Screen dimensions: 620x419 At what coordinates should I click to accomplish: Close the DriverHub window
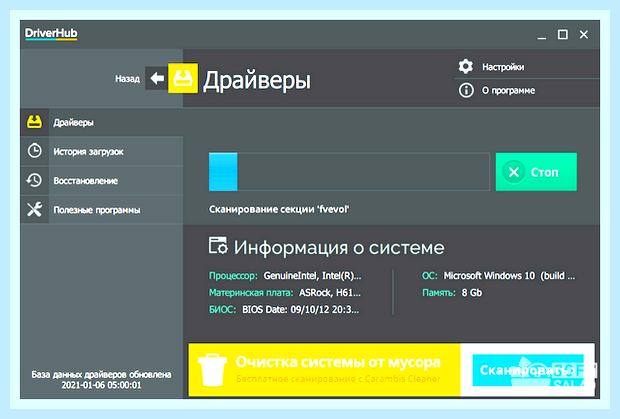(584, 34)
